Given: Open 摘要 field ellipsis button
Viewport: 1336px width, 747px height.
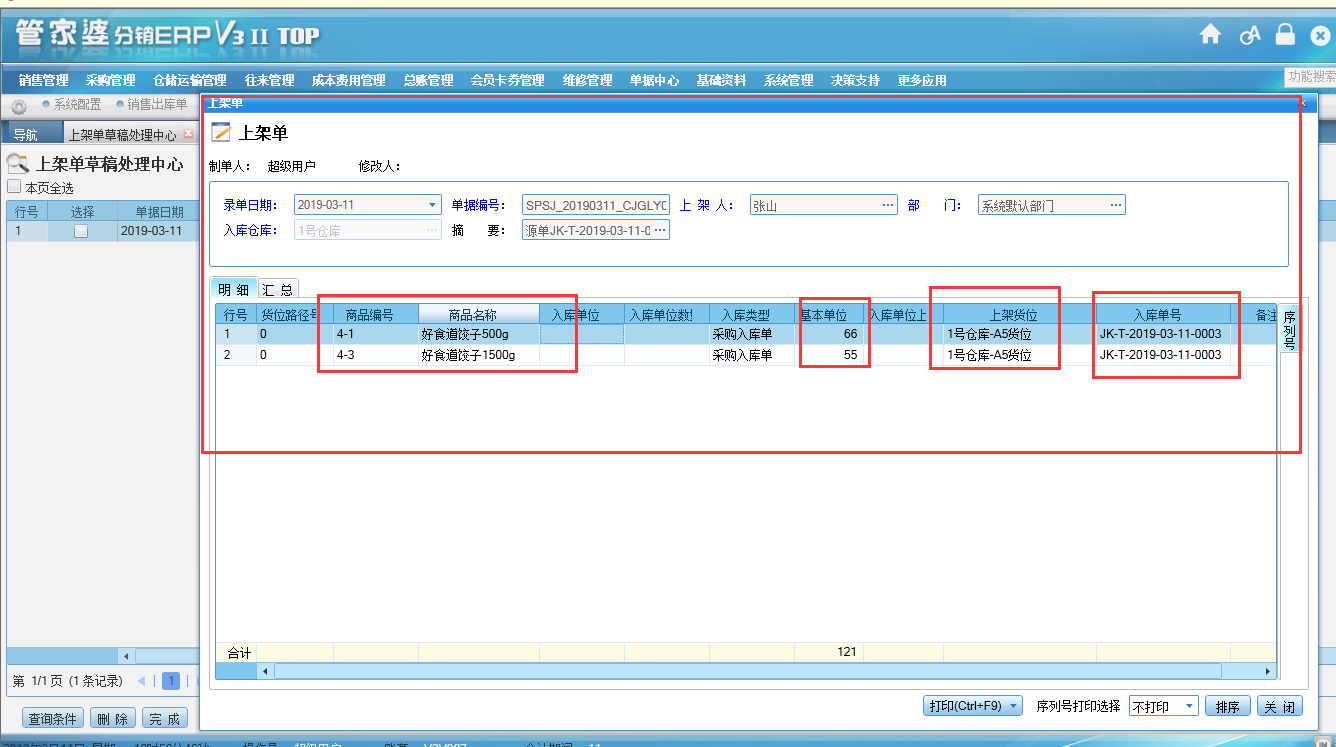Looking at the screenshot, I should pyautogui.click(x=660, y=230).
